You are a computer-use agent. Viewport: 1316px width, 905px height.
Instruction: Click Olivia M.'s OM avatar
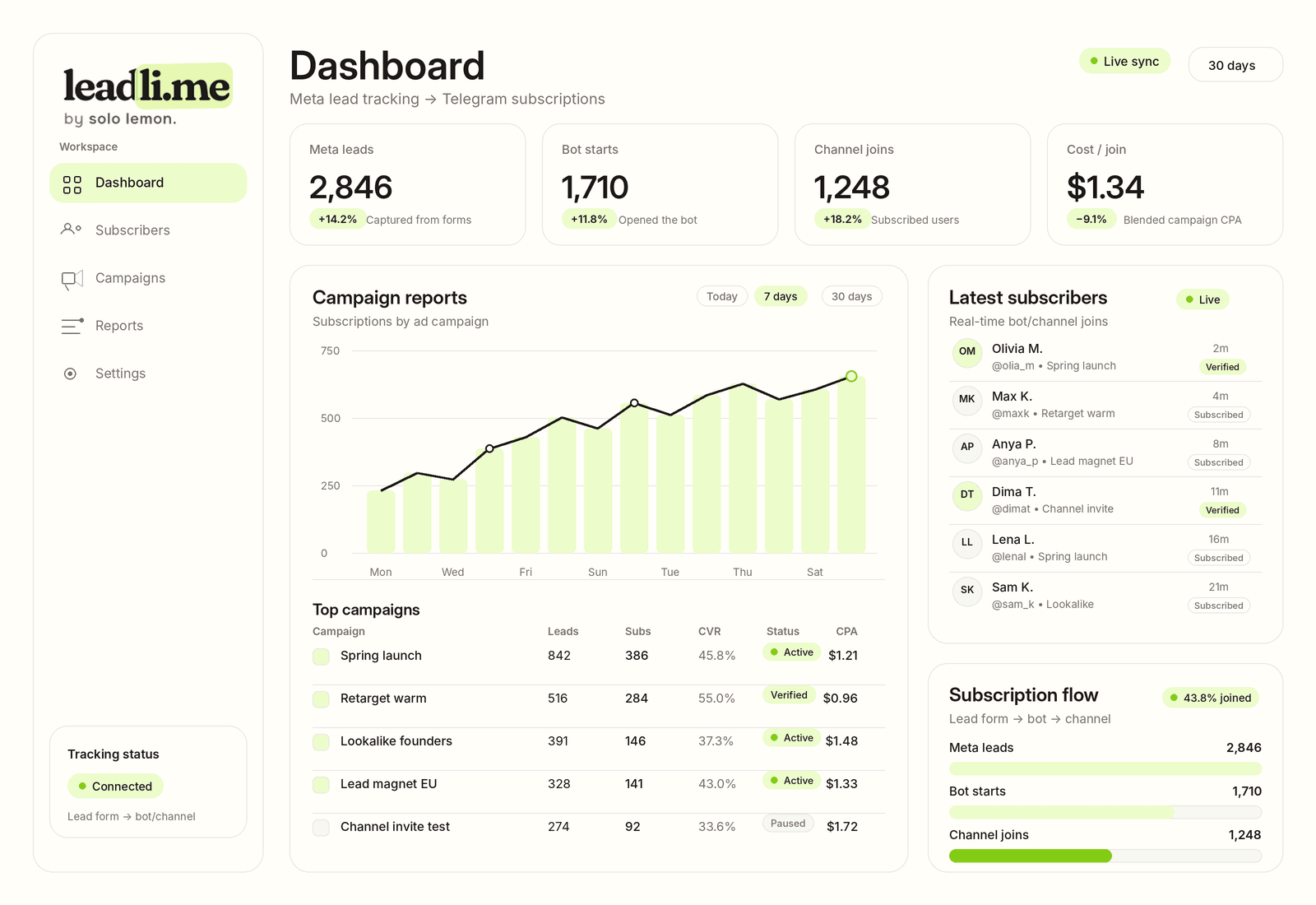click(x=967, y=351)
